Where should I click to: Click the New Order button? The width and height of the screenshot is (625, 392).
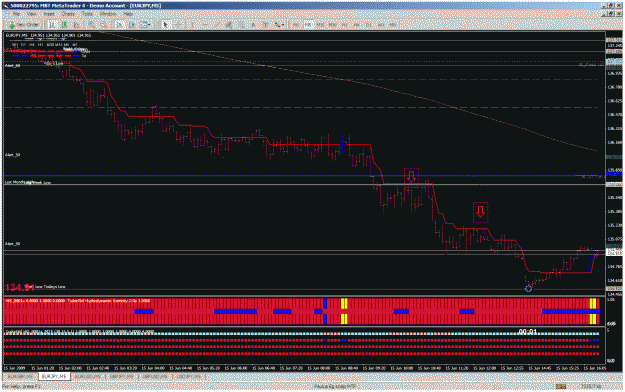click(x=24, y=25)
